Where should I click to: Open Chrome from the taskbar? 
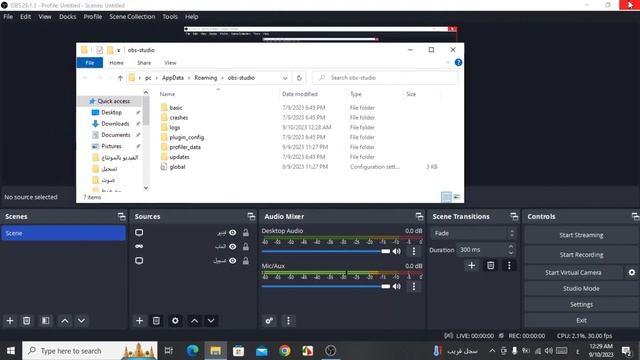pyautogui.click(x=285, y=351)
